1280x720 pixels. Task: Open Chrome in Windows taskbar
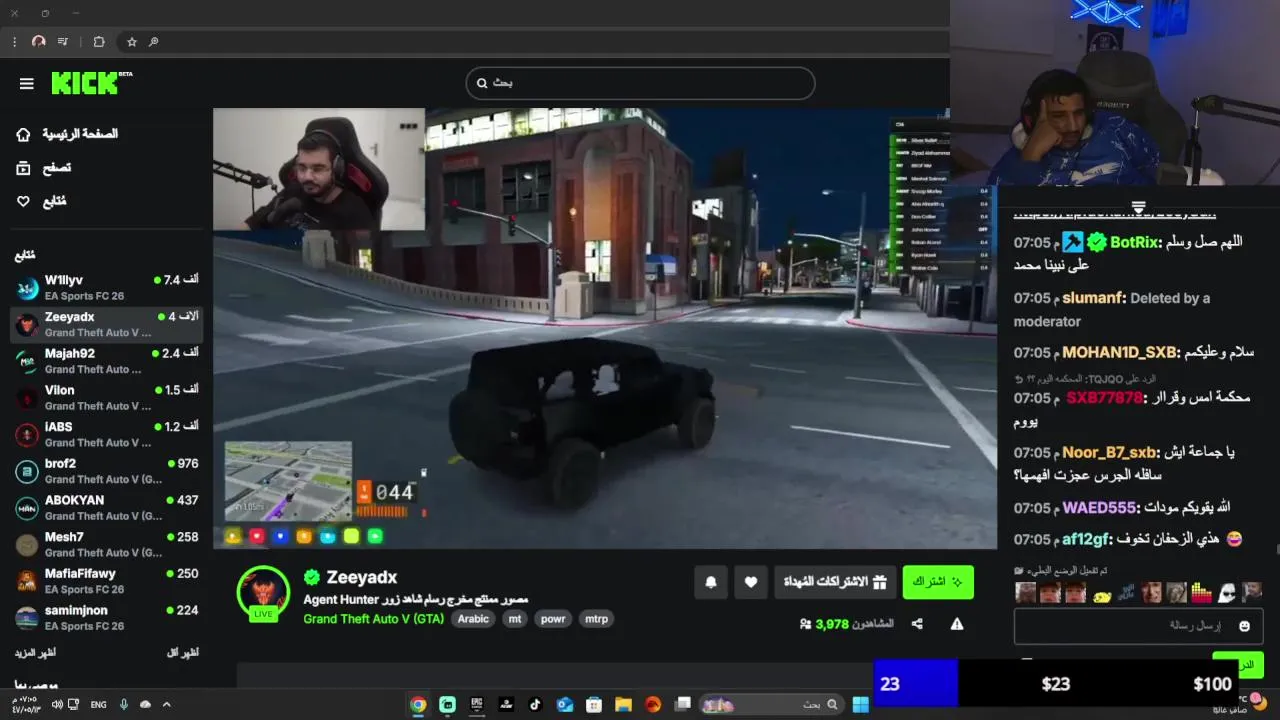point(418,705)
